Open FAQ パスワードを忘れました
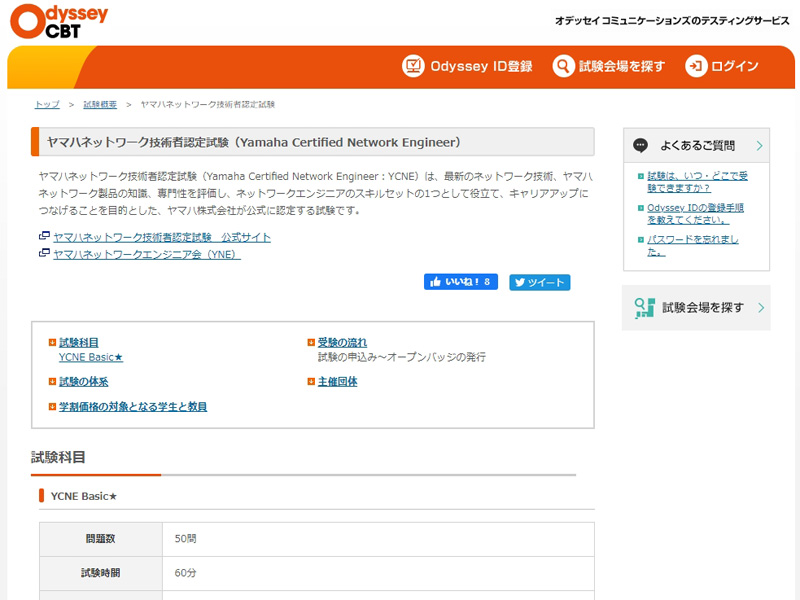Screen dimensions: 800x600 click(x=692, y=245)
